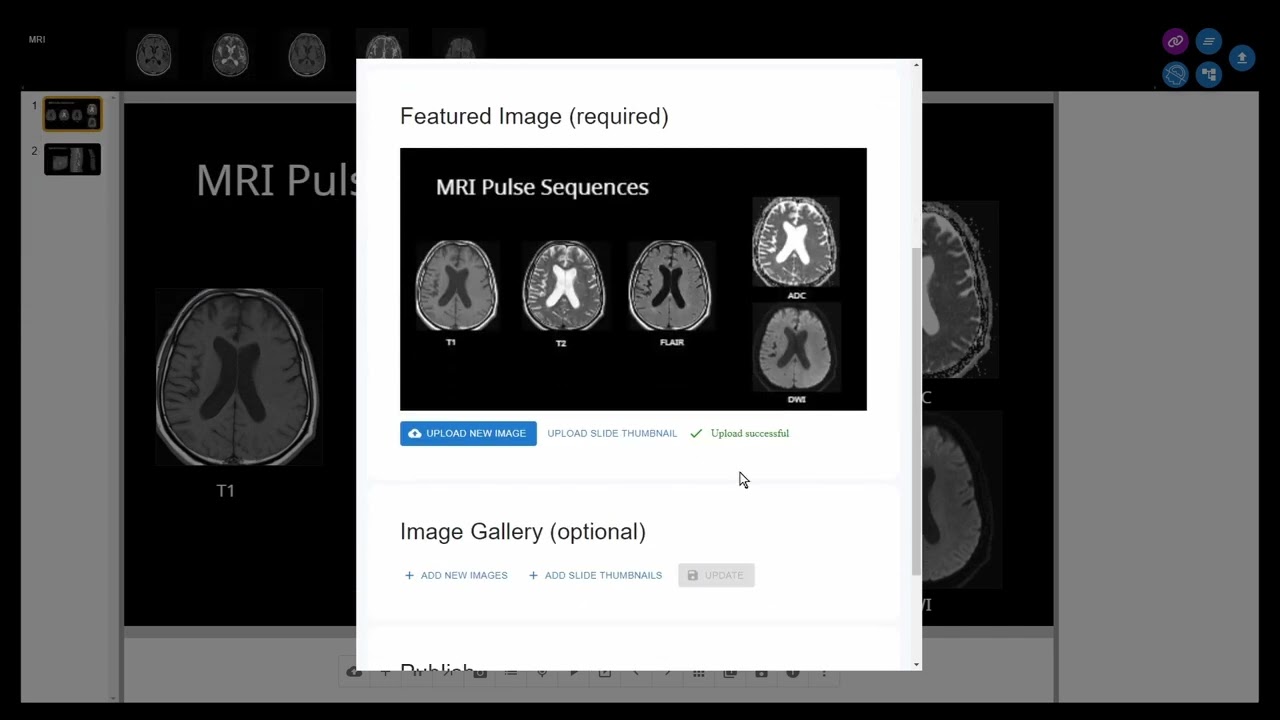This screenshot has width=1280, height=720.
Task: Click second brain thumbnail in top strip
Action: (x=231, y=54)
